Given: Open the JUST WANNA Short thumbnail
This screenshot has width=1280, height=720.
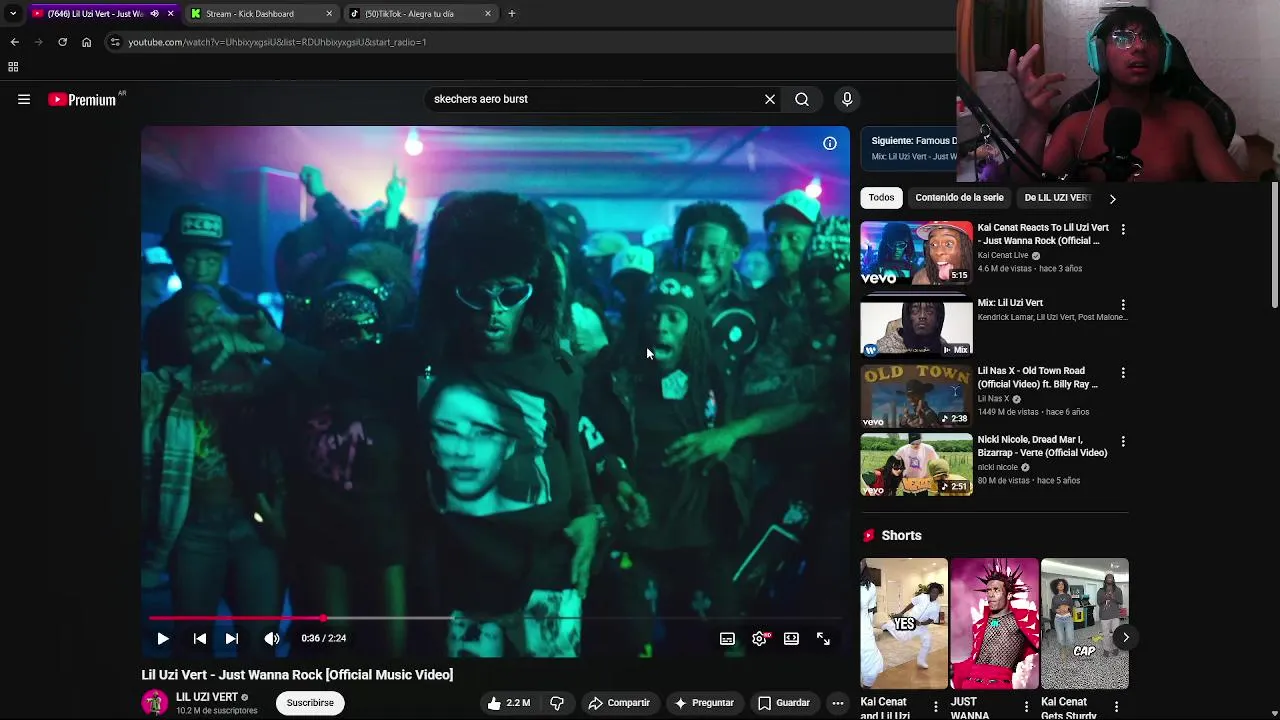Looking at the screenshot, I should tap(994, 623).
